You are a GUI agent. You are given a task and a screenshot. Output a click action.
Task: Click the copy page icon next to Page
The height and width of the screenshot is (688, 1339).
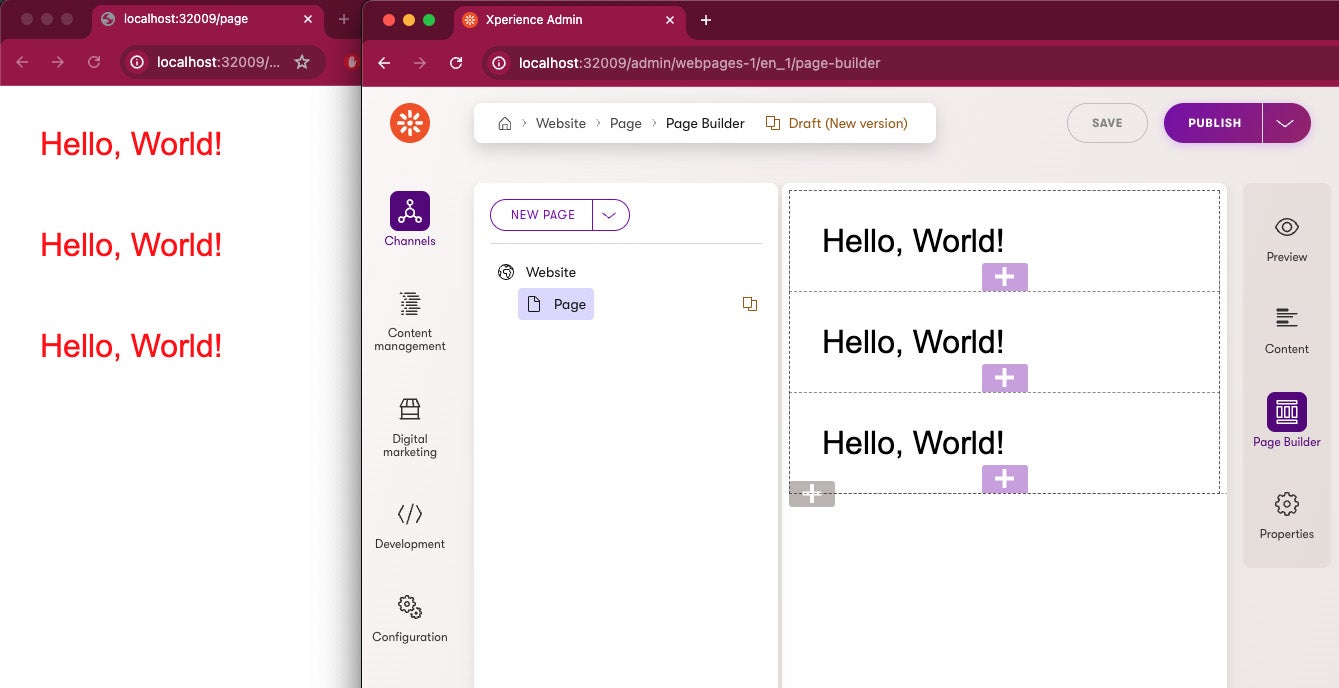750,304
